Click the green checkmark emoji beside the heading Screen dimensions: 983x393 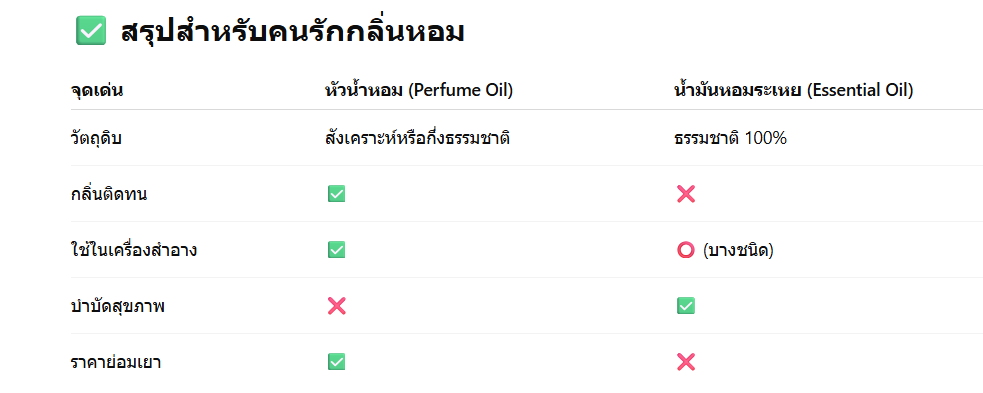point(91,31)
